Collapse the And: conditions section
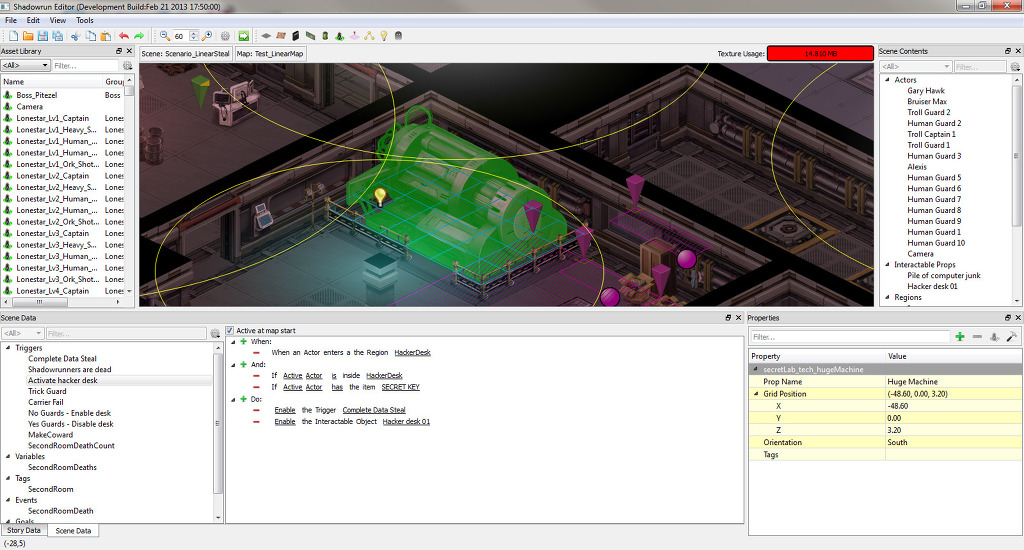The height and width of the screenshot is (550, 1024). (x=233, y=364)
